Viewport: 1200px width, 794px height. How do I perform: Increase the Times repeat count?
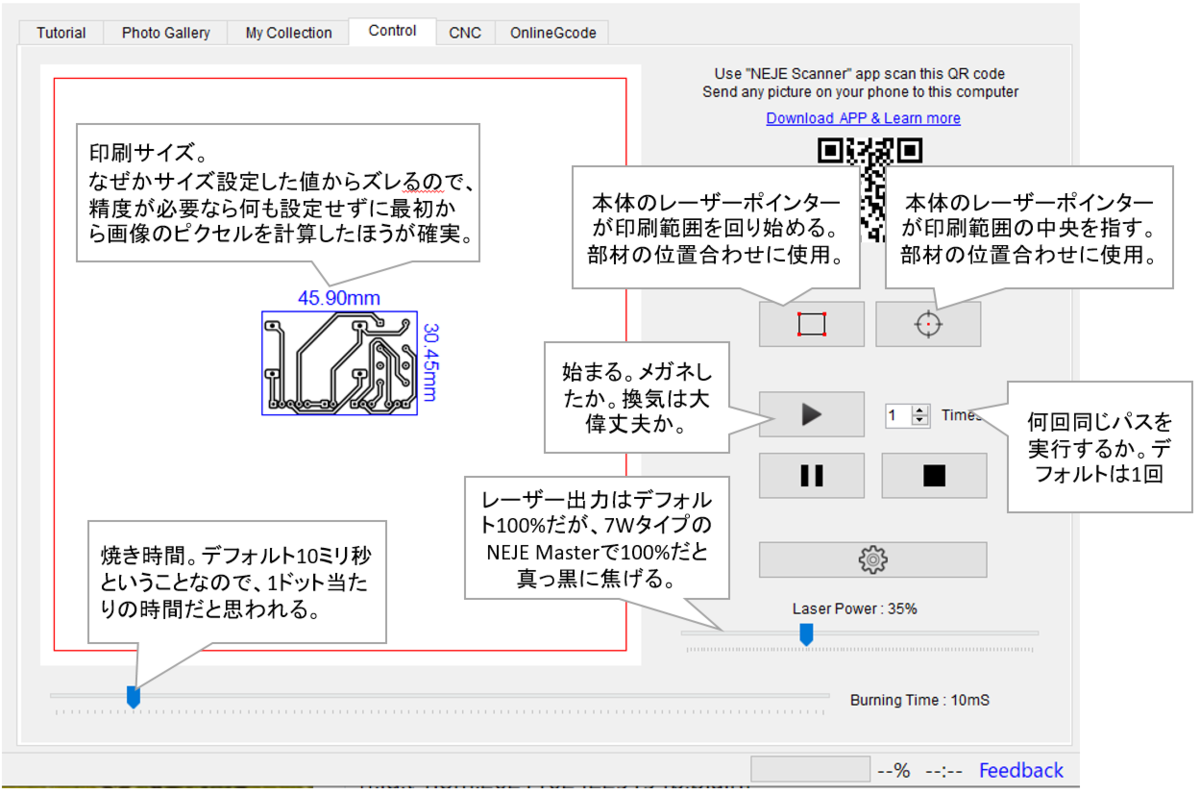[920, 410]
